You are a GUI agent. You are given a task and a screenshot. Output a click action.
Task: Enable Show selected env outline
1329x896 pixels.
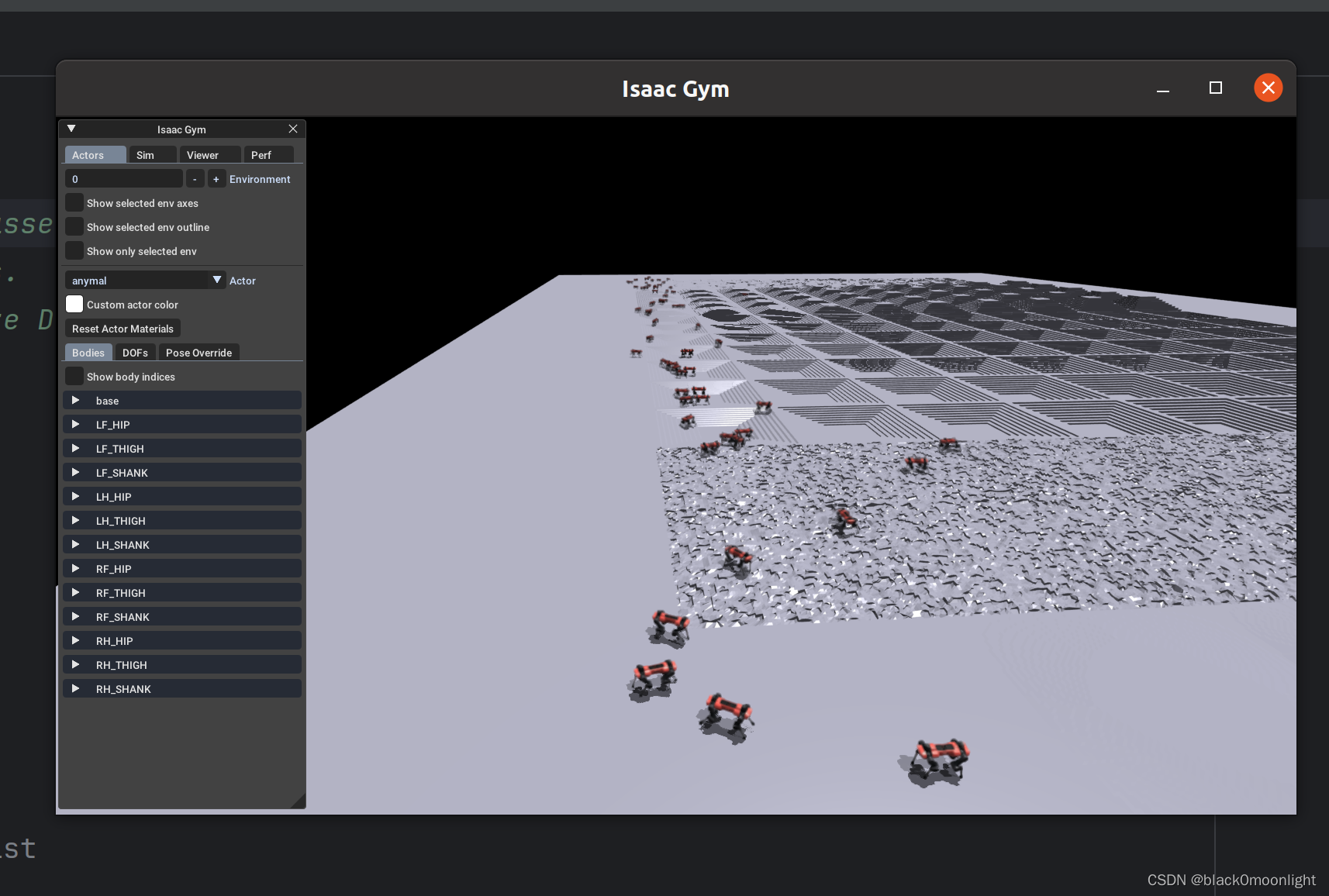click(x=74, y=227)
